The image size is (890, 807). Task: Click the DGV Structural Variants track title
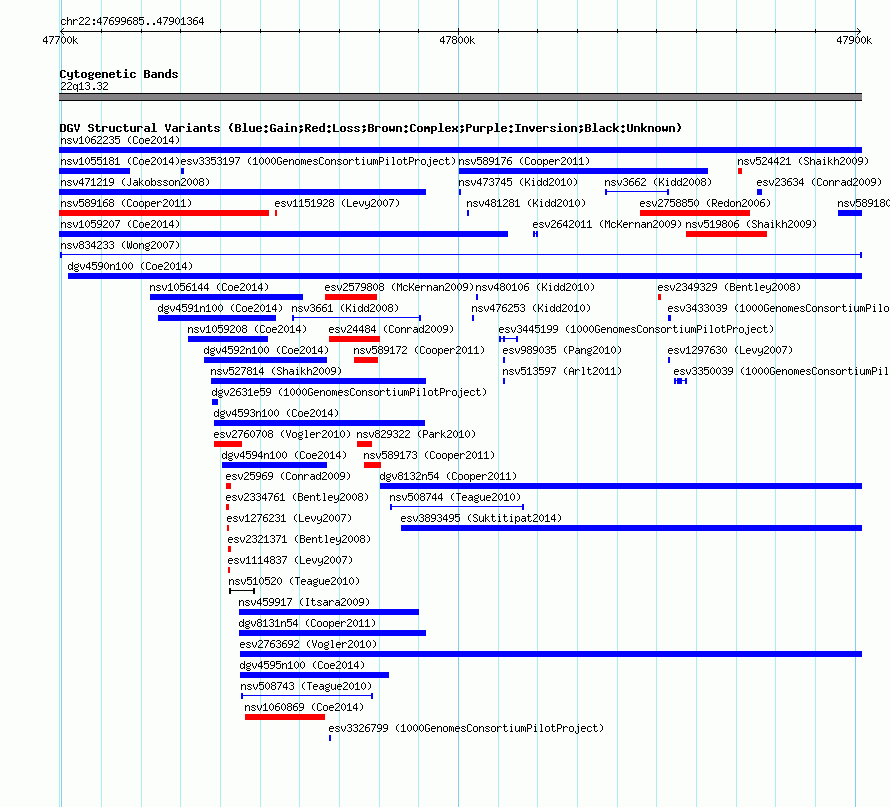point(371,128)
